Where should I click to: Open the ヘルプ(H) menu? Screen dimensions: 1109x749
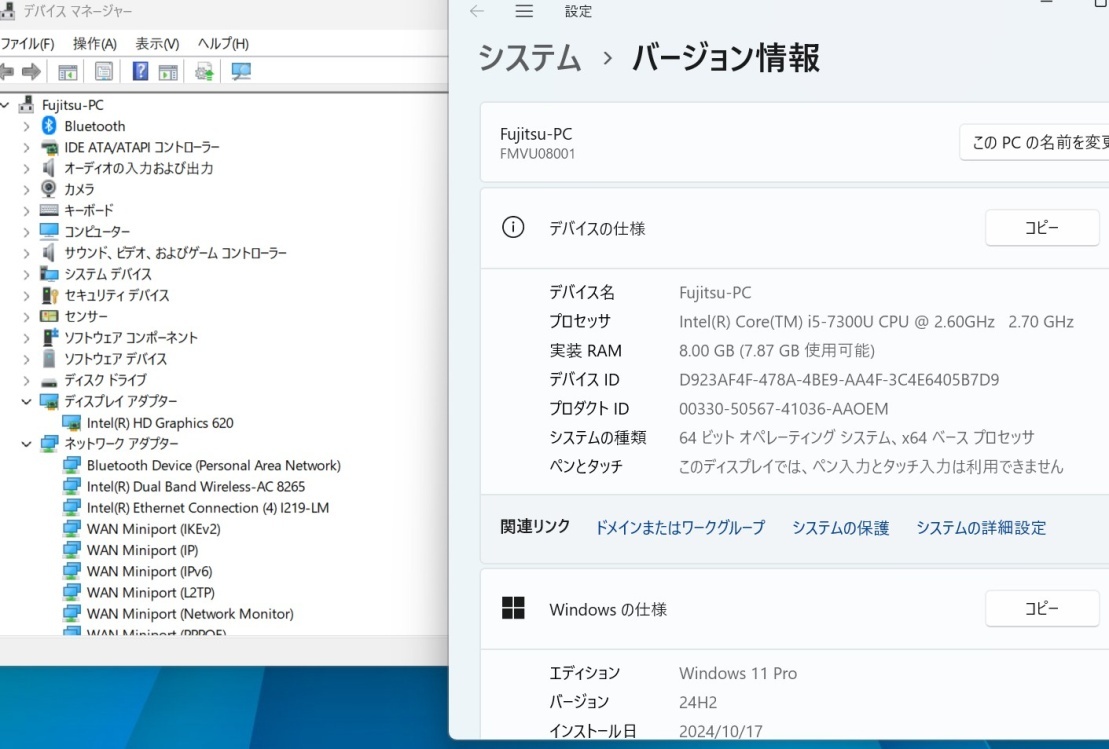223,44
